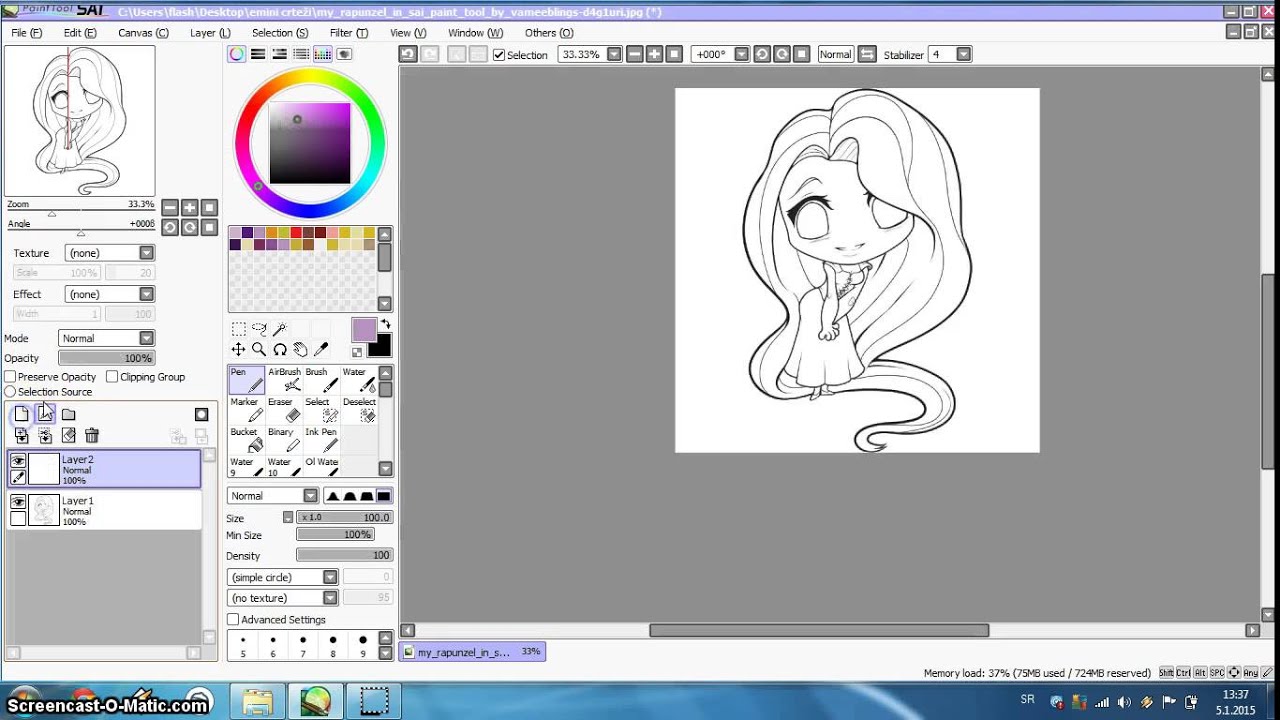Activate the move layer tool
1280x720 pixels.
[238, 349]
